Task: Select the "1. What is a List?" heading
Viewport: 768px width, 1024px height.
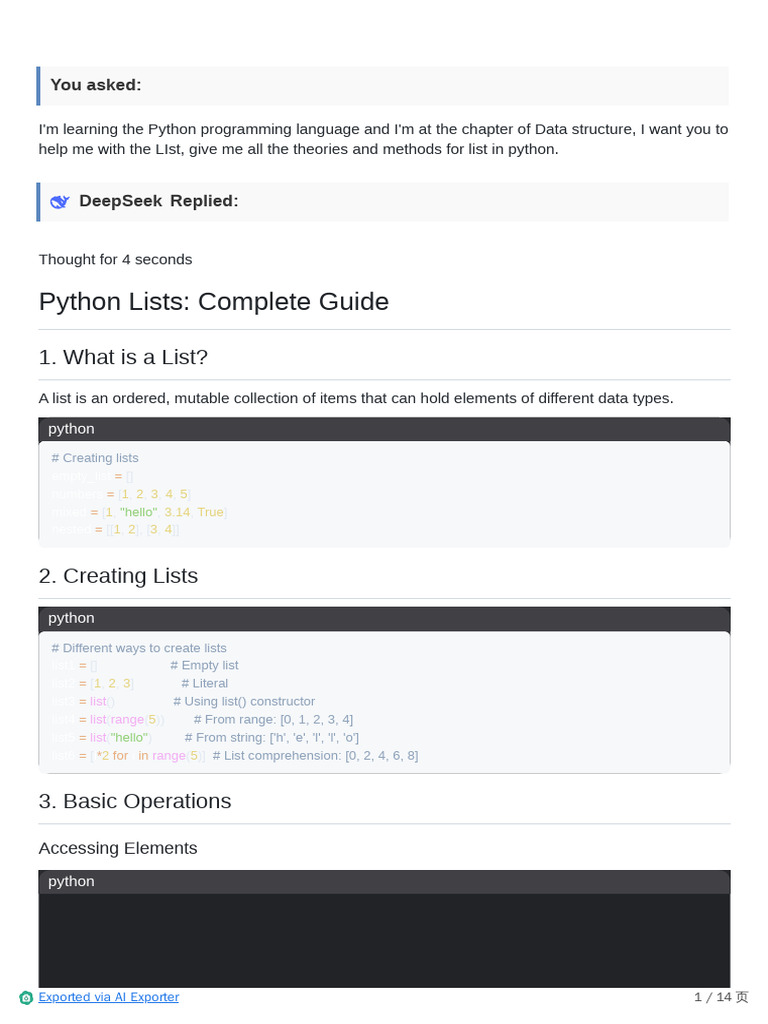Action: [x=123, y=357]
